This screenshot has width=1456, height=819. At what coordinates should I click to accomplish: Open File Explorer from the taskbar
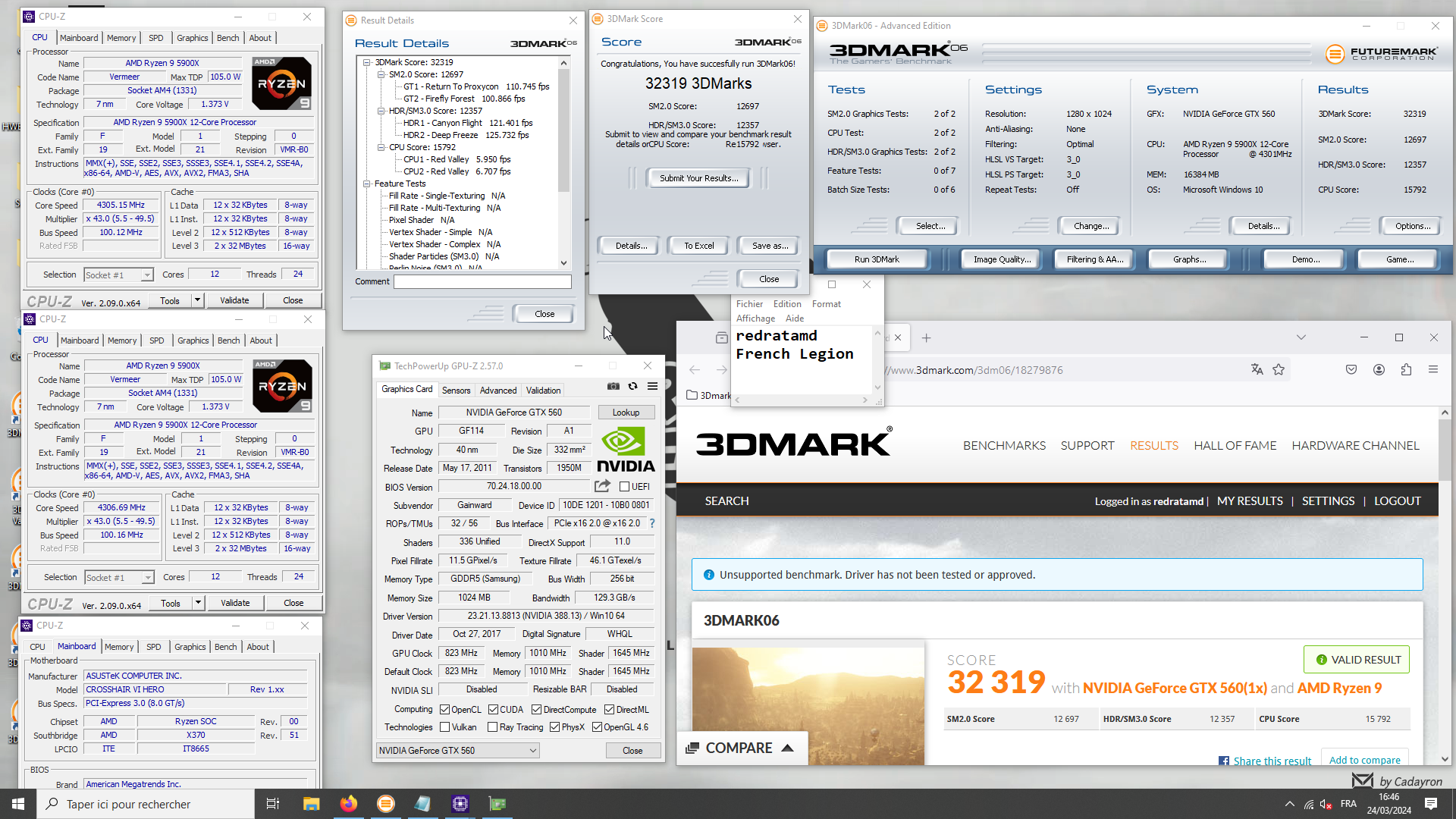pyautogui.click(x=312, y=804)
